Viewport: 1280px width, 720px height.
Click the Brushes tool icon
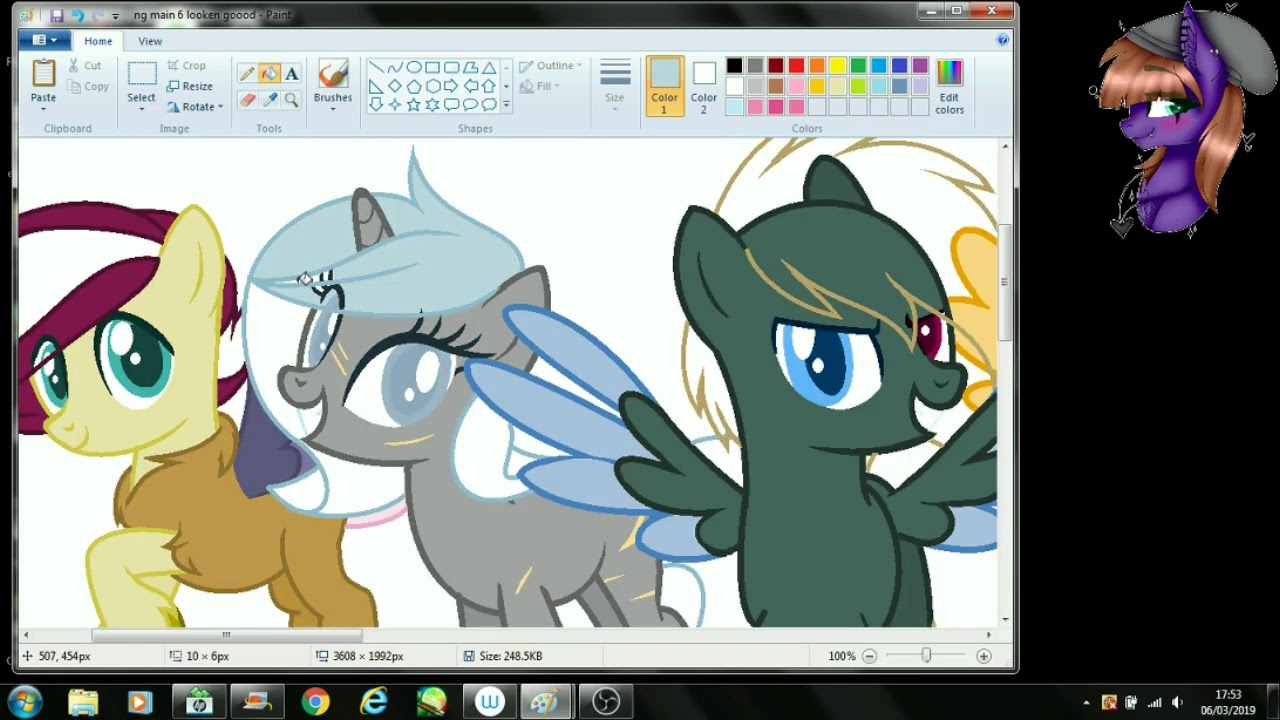point(332,74)
